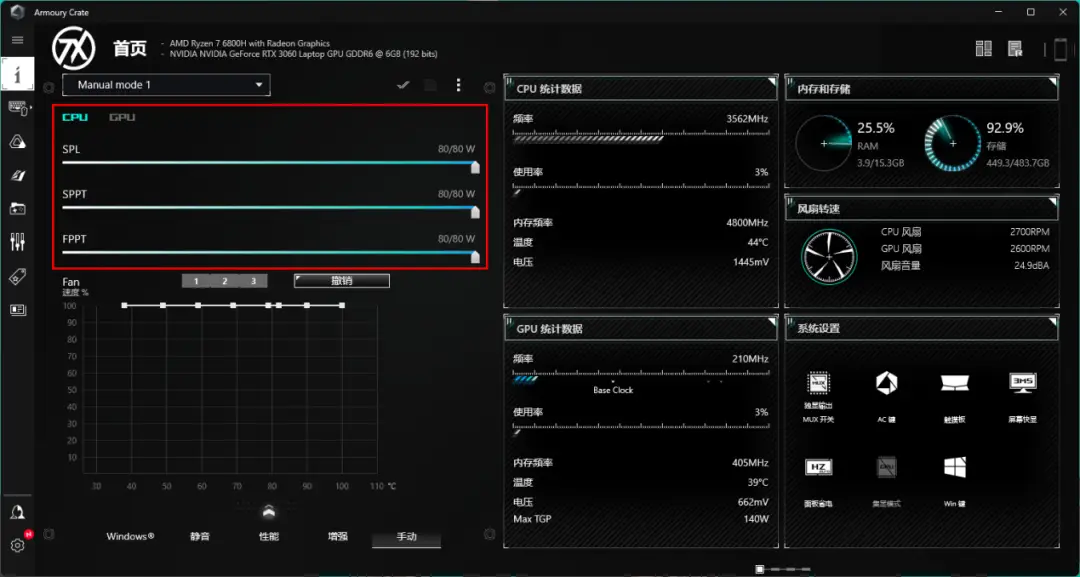Toggle the 屏幕快显 3MS icon

point(1022,383)
